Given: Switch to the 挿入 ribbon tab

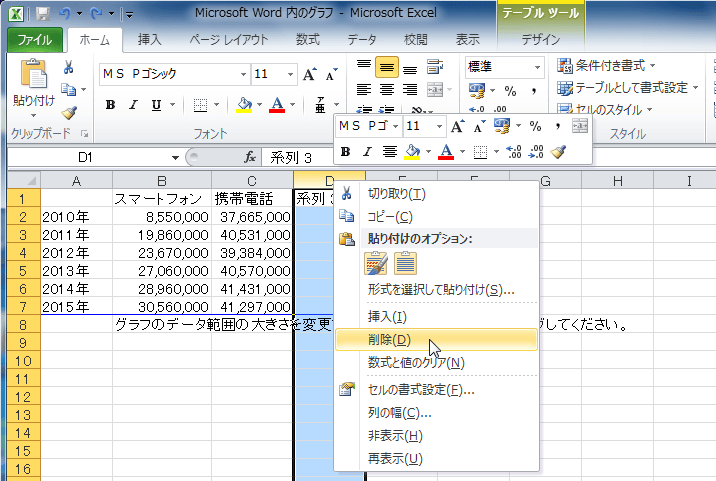Looking at the screenshot, I should tap(149, 40).
